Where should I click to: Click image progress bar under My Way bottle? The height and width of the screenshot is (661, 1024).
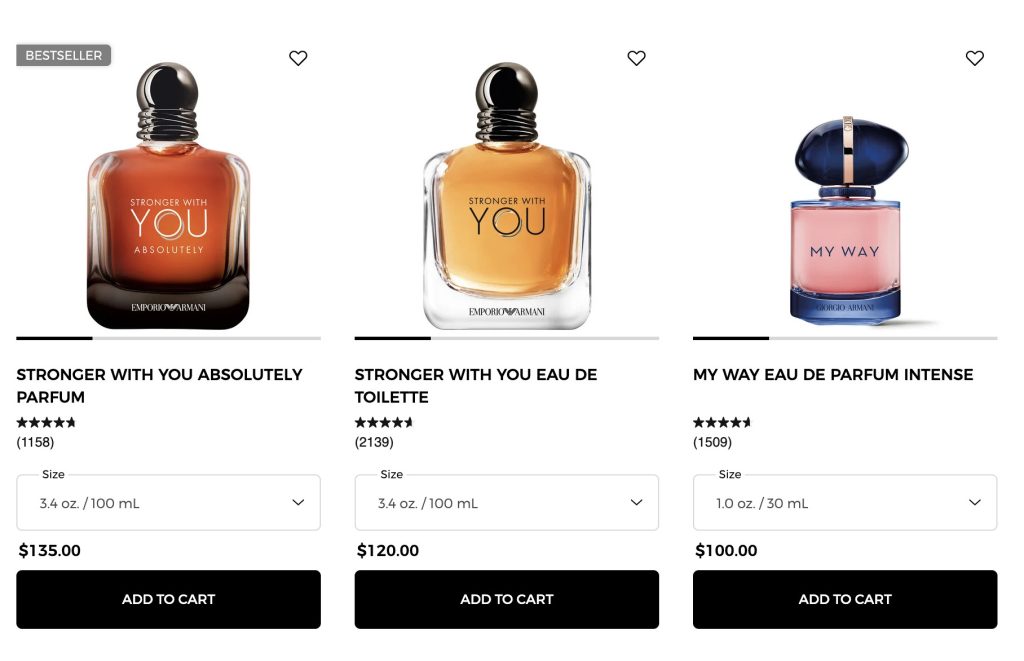pyautogui.click(x=844, y=338)
